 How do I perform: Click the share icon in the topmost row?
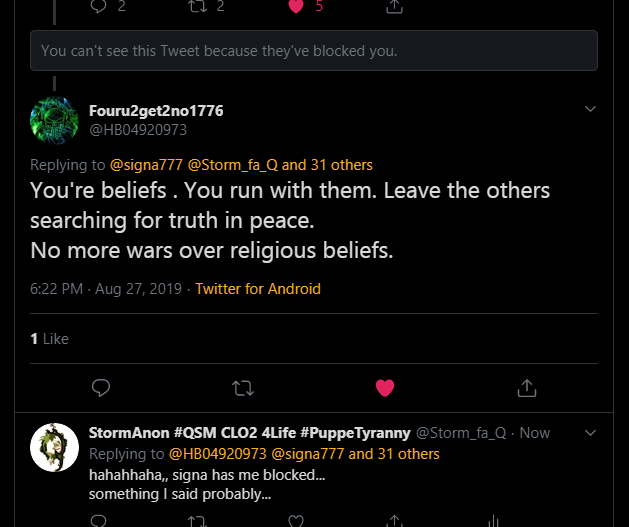394,6
